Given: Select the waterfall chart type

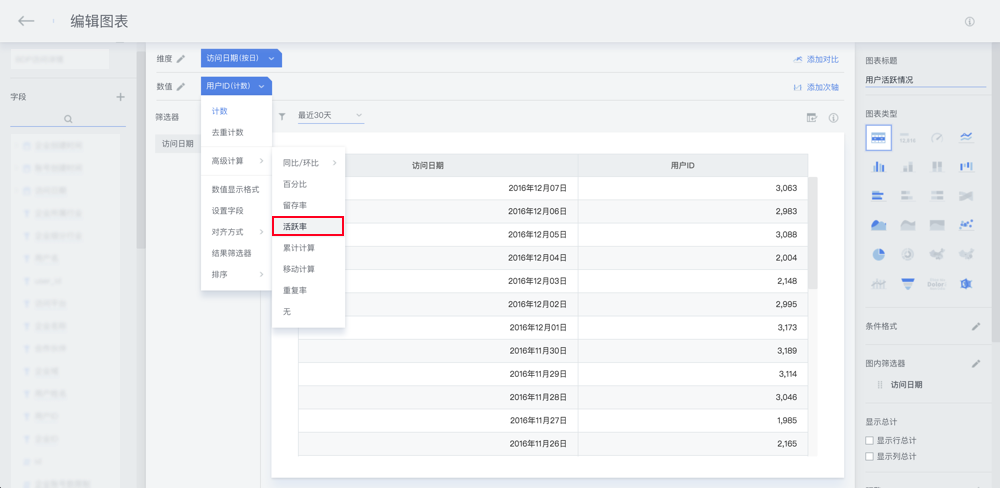Looking at the screenshot, I should 966,166.
